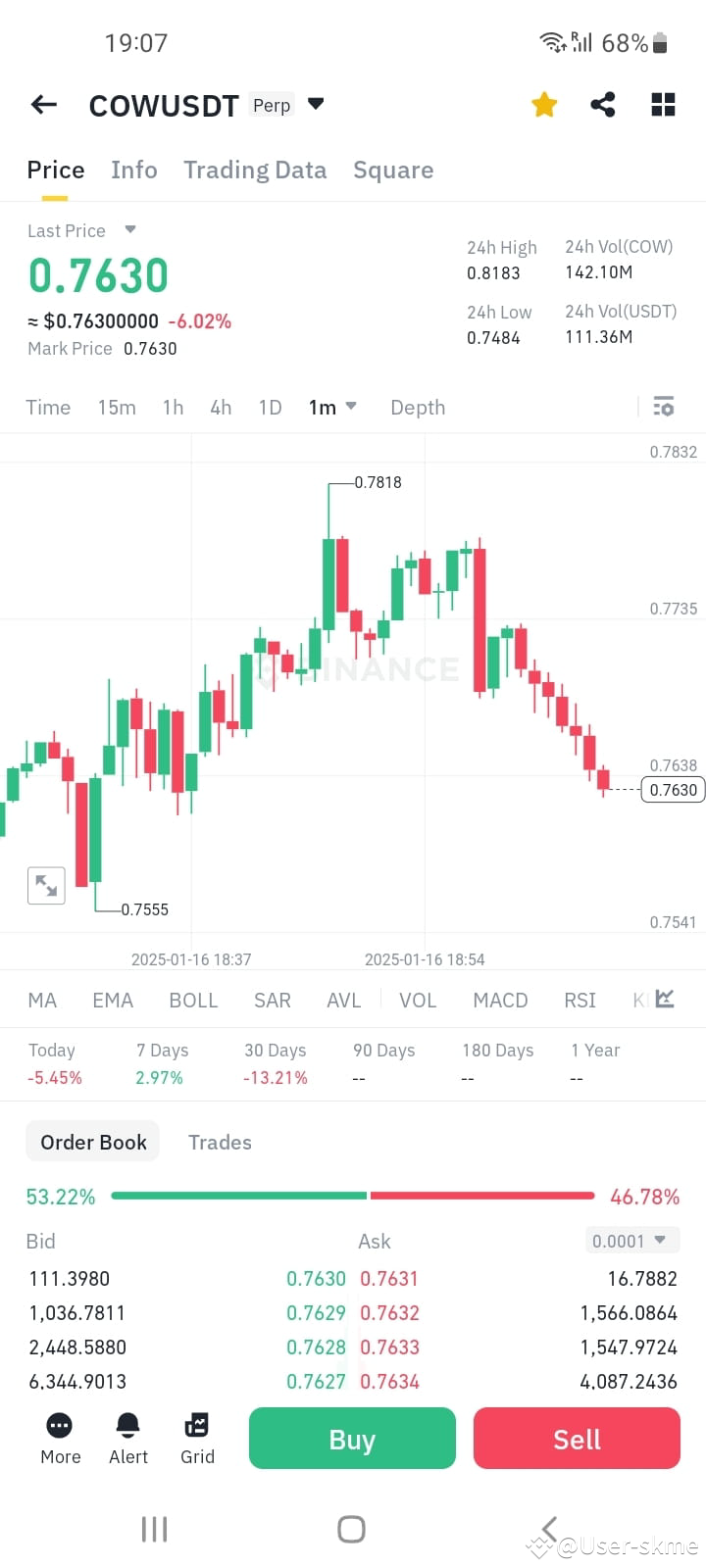Open the chart settings icon beside Depth
This screenshot has height=1568, width=706.
click(x=664, y=406)
